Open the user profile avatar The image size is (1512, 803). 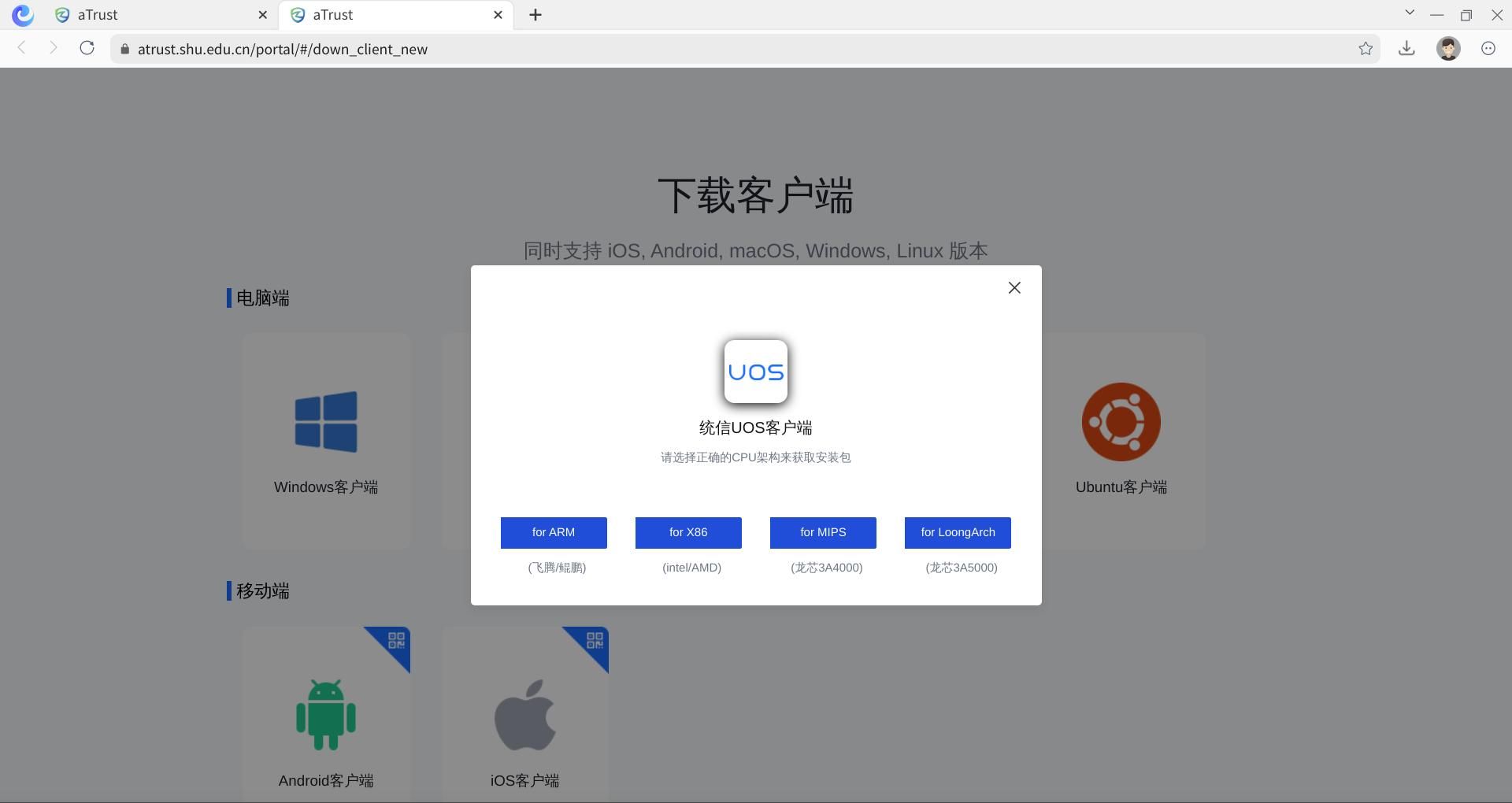click(1448, 49)
